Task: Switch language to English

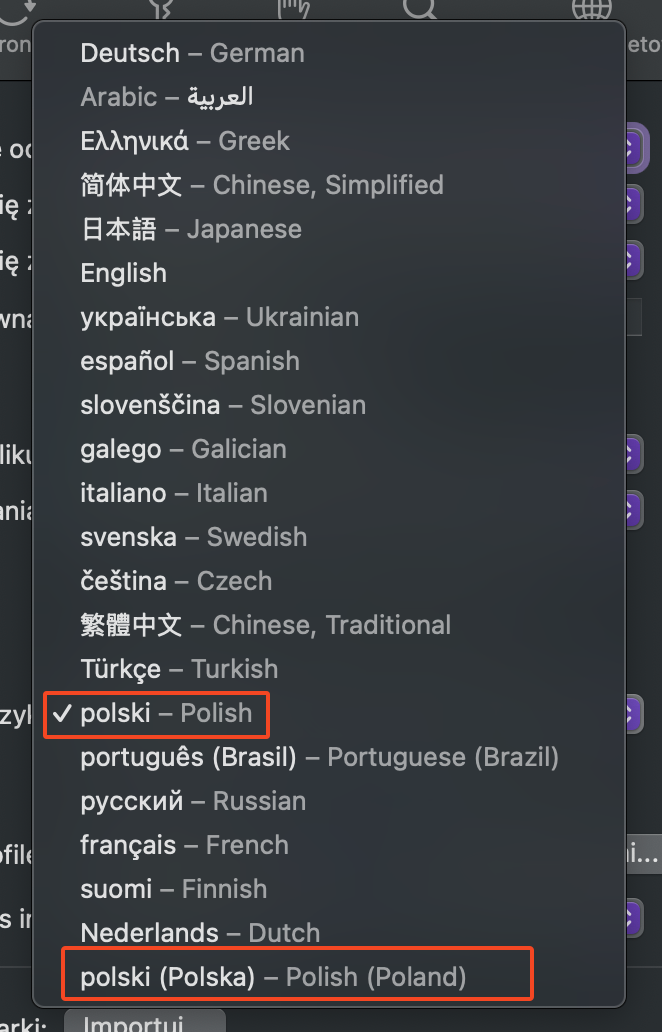Action: tap(124, 273)
